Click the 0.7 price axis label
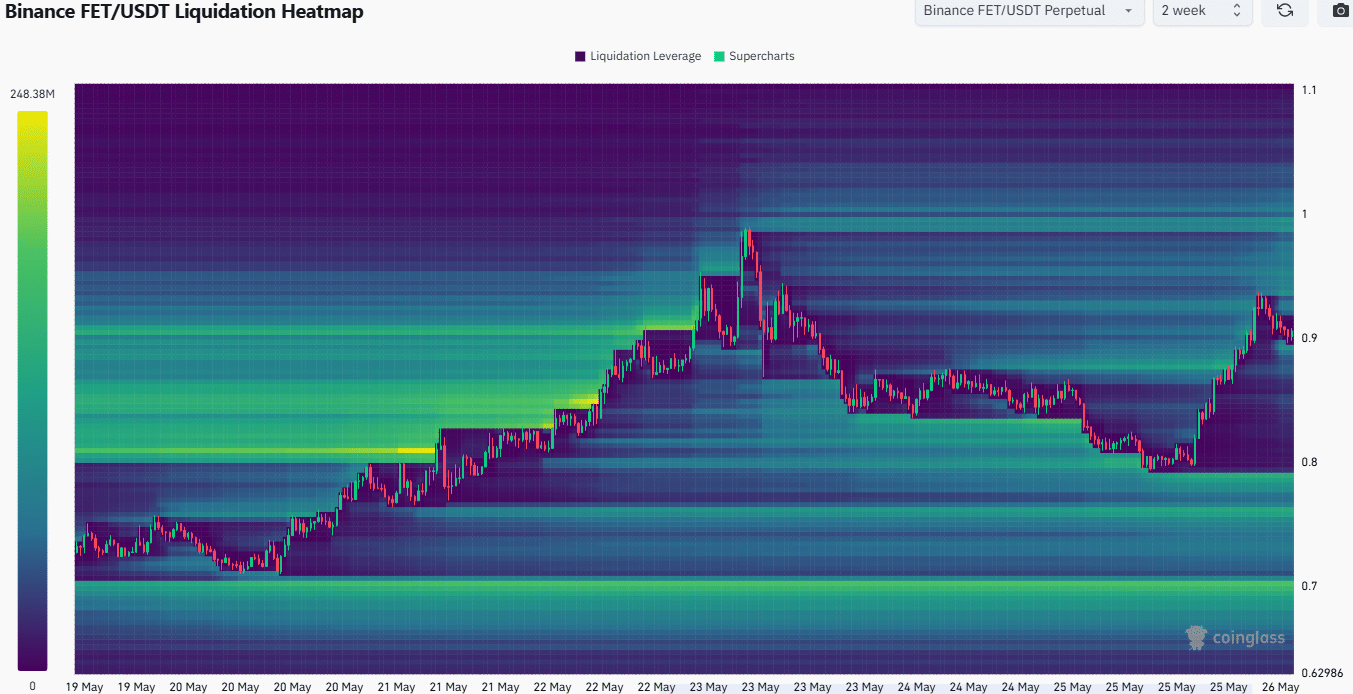Viewport: 1353px width, 694px height. [x=1310, y=586]
